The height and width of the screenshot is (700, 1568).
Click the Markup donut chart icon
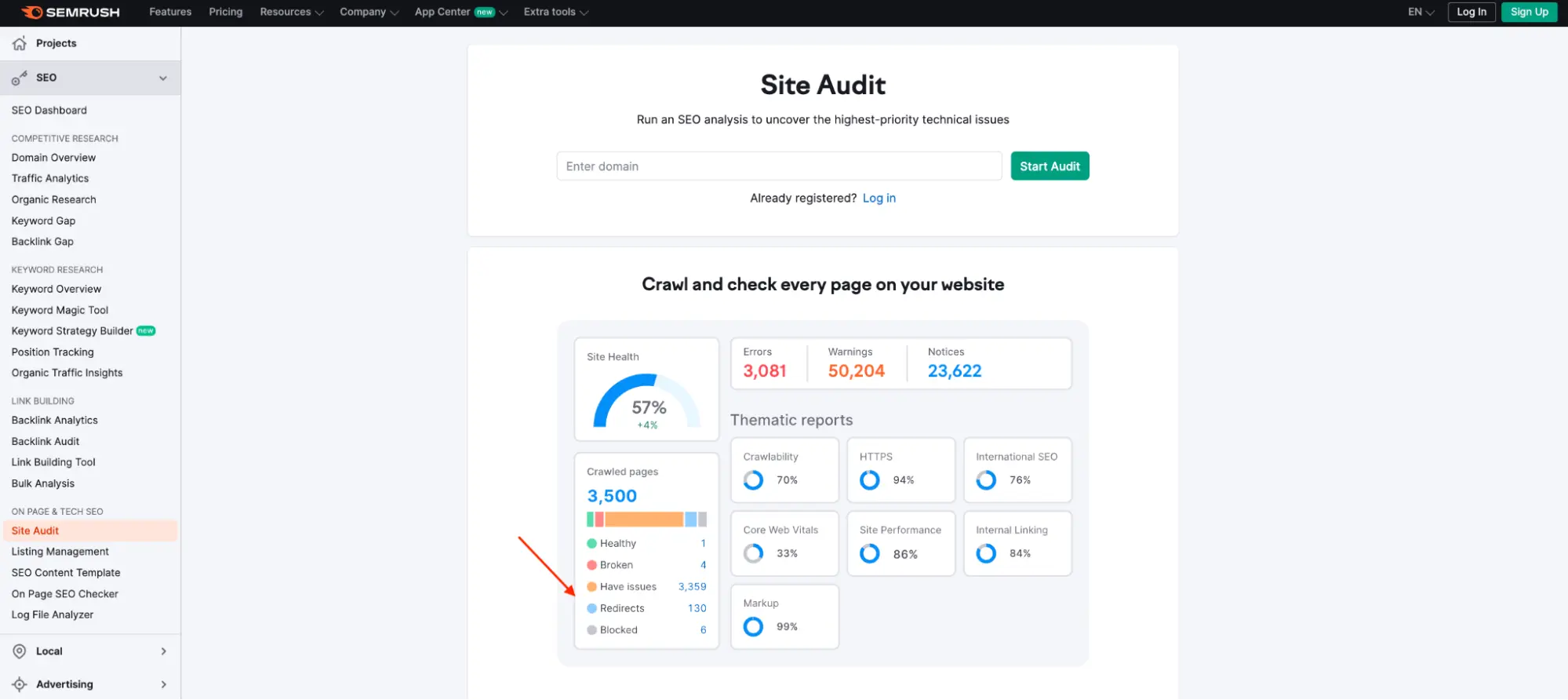753,626
